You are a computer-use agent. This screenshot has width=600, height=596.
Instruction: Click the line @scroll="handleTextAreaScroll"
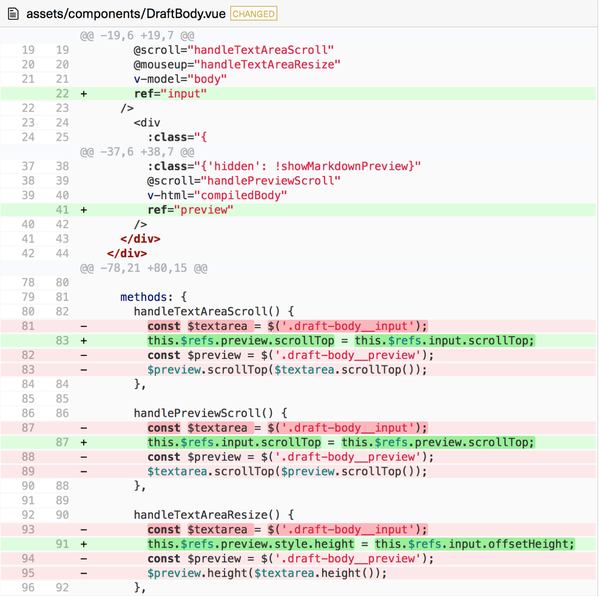point(233,50)
